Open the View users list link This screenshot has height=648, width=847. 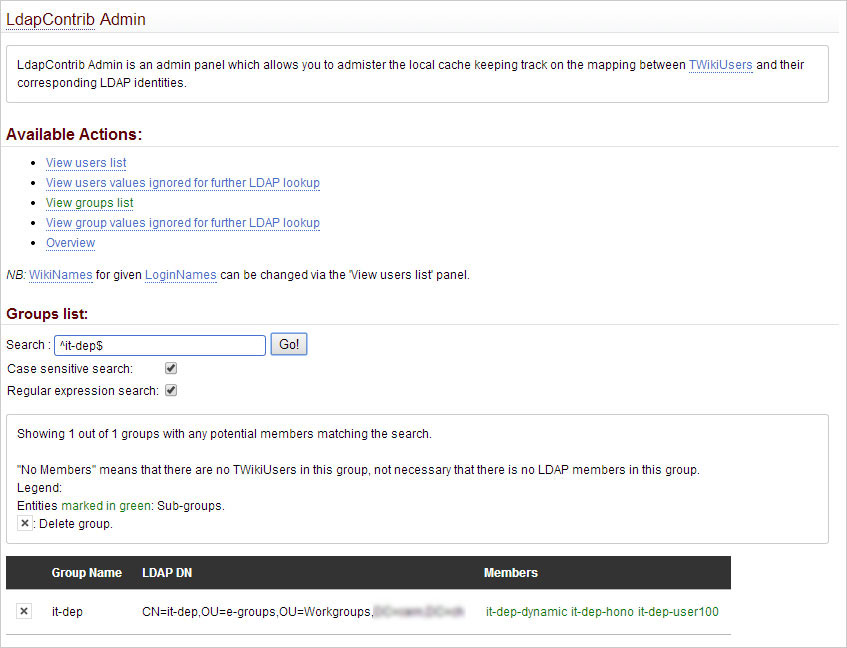pyautogui.click(x=86, y=163)
